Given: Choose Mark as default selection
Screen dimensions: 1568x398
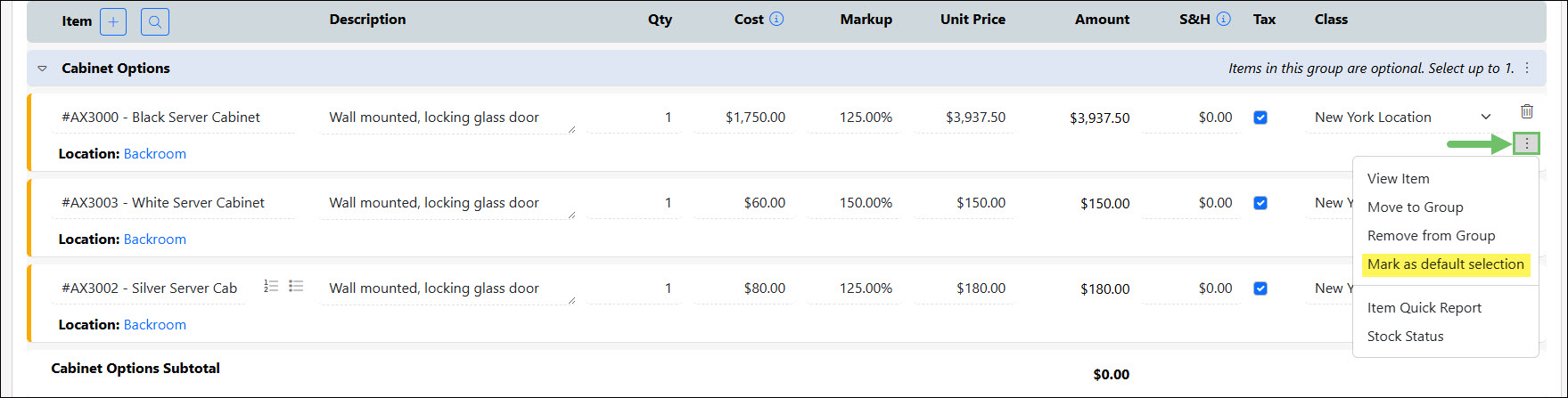Looking at the screenshot, I should point(1446,264).
